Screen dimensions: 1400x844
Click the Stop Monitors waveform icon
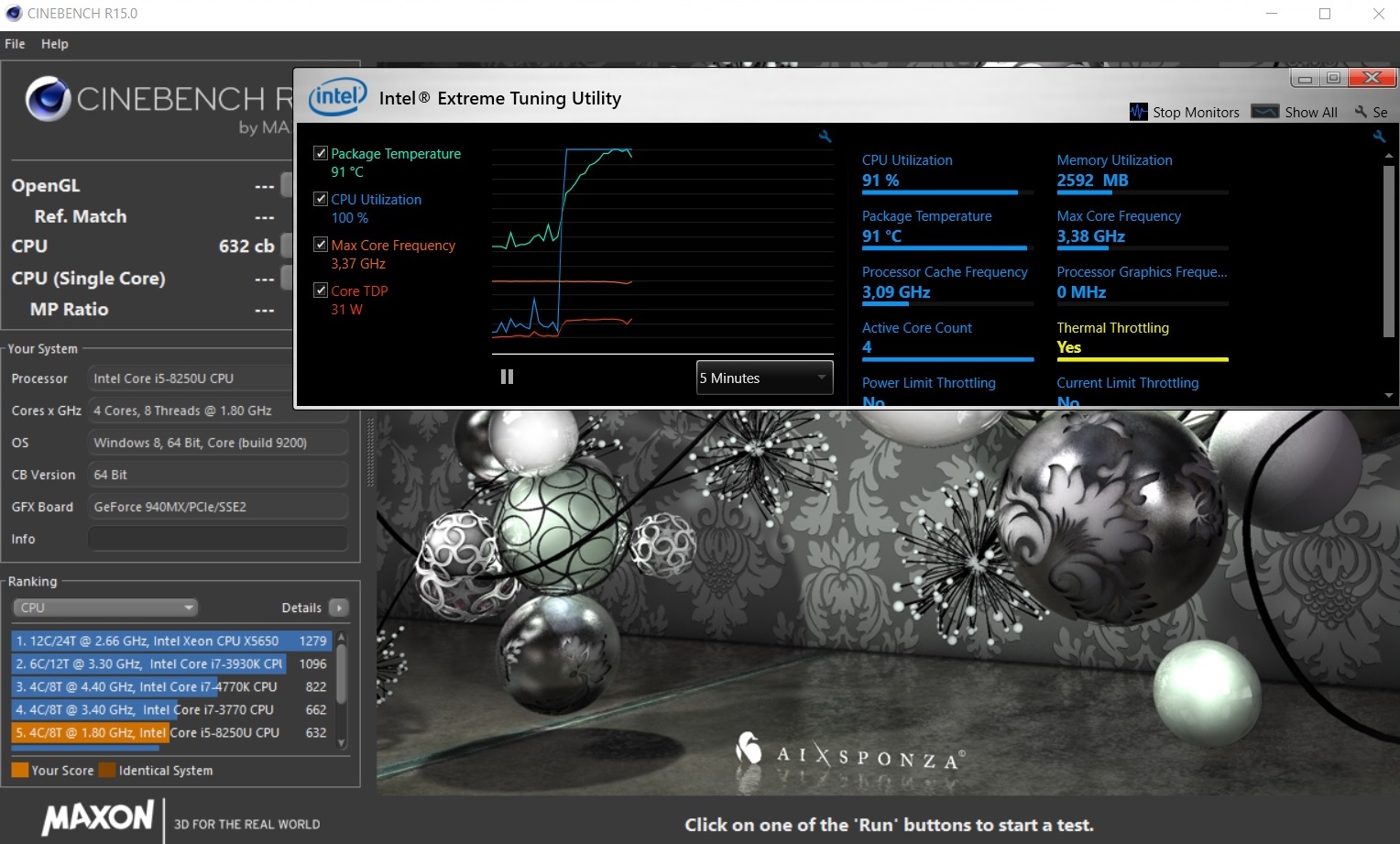click(1139, 112)
